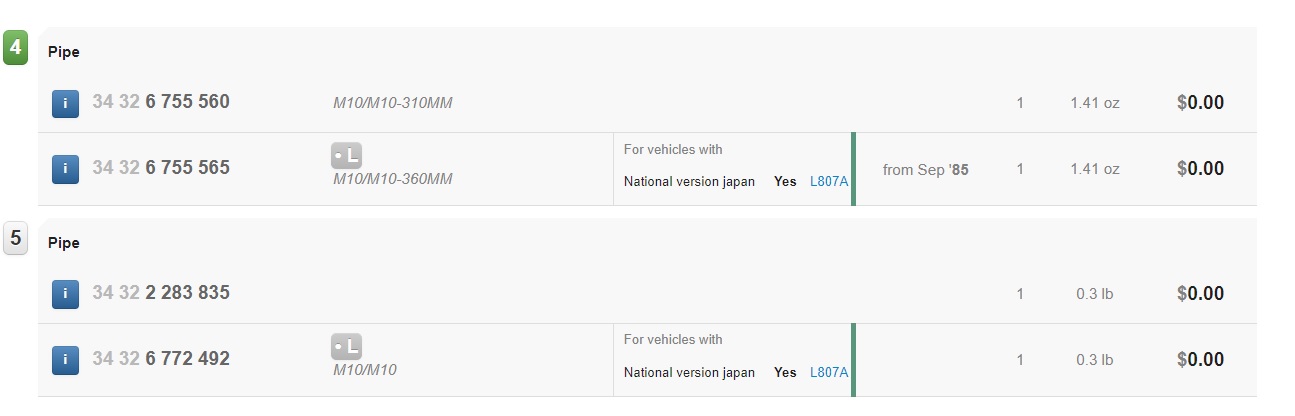Open part number 34 32 6 755 560
The image size is (1295, 416).
coord(161,102)
